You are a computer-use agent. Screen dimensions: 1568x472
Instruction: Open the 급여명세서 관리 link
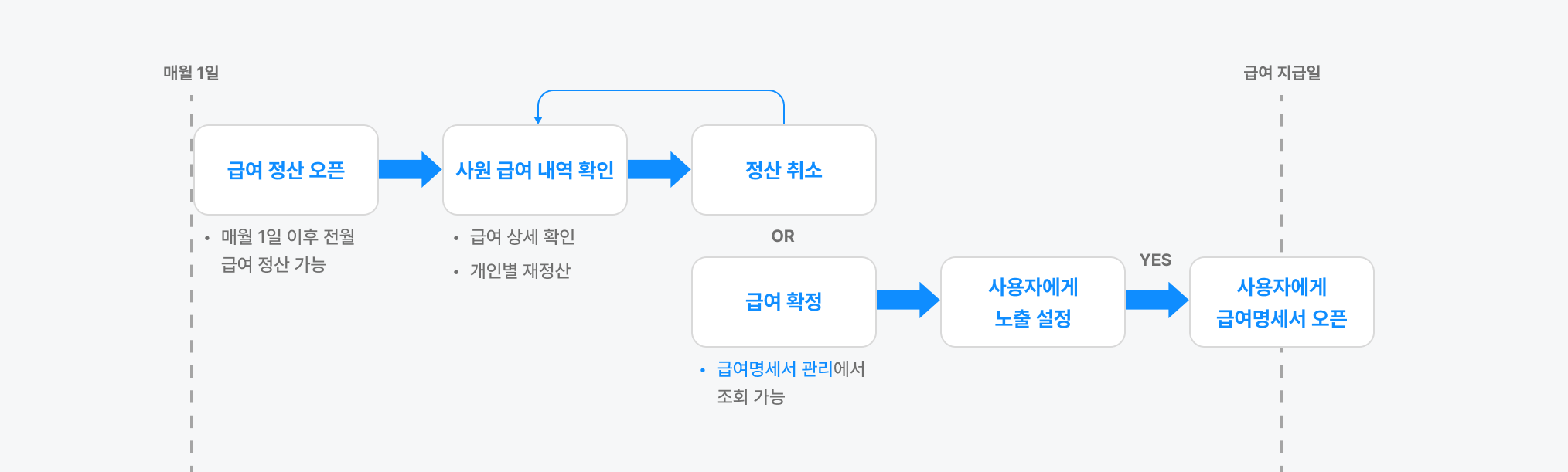pyautogui.click(x=774, y=369)
